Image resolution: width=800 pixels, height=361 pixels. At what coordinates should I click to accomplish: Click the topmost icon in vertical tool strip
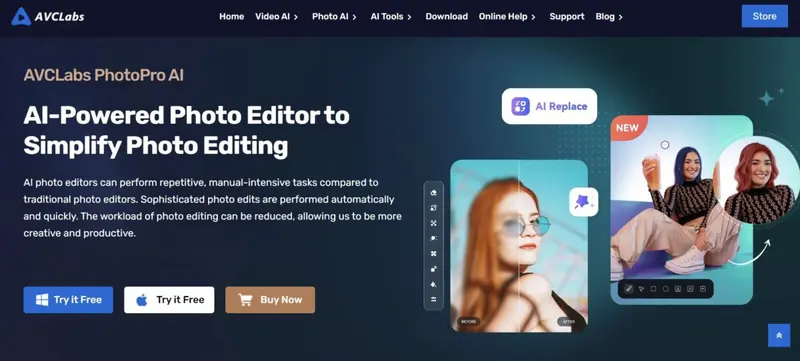point(434,193)
